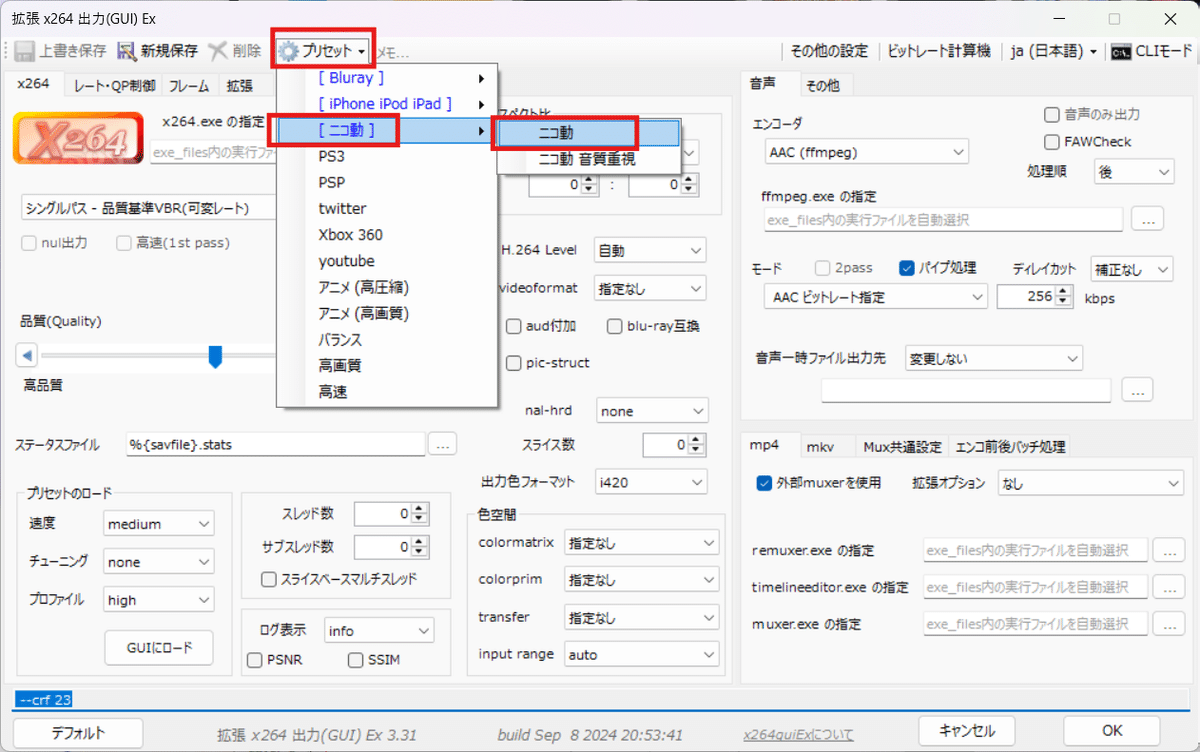Confirm with the OK button

point(1112,730)
